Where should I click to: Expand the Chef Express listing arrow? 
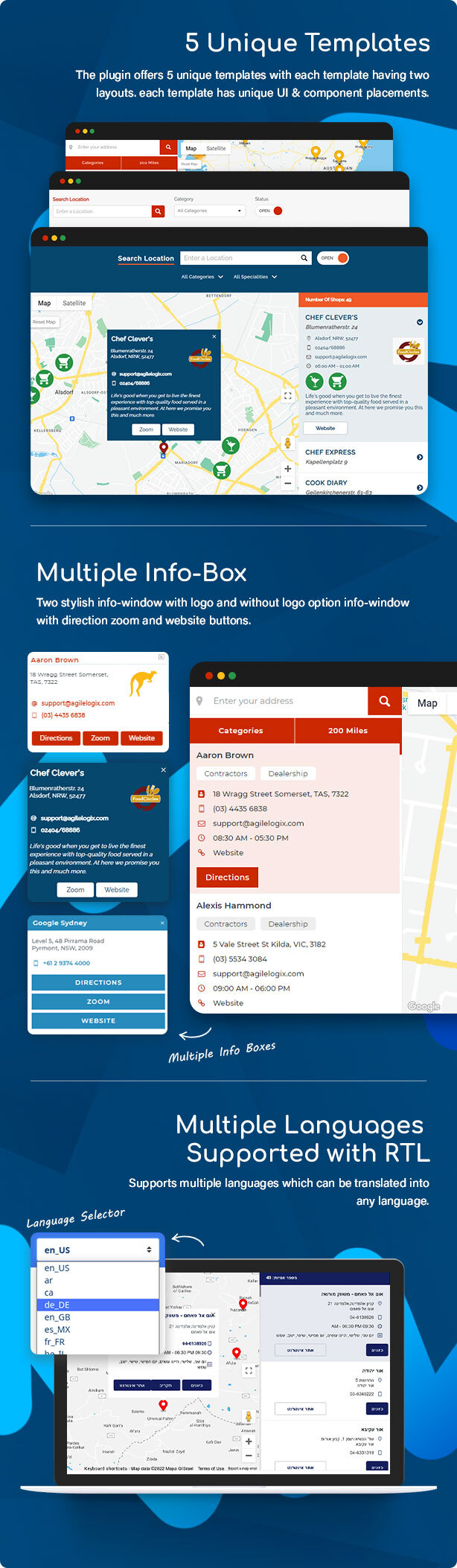tap(420, 457)
